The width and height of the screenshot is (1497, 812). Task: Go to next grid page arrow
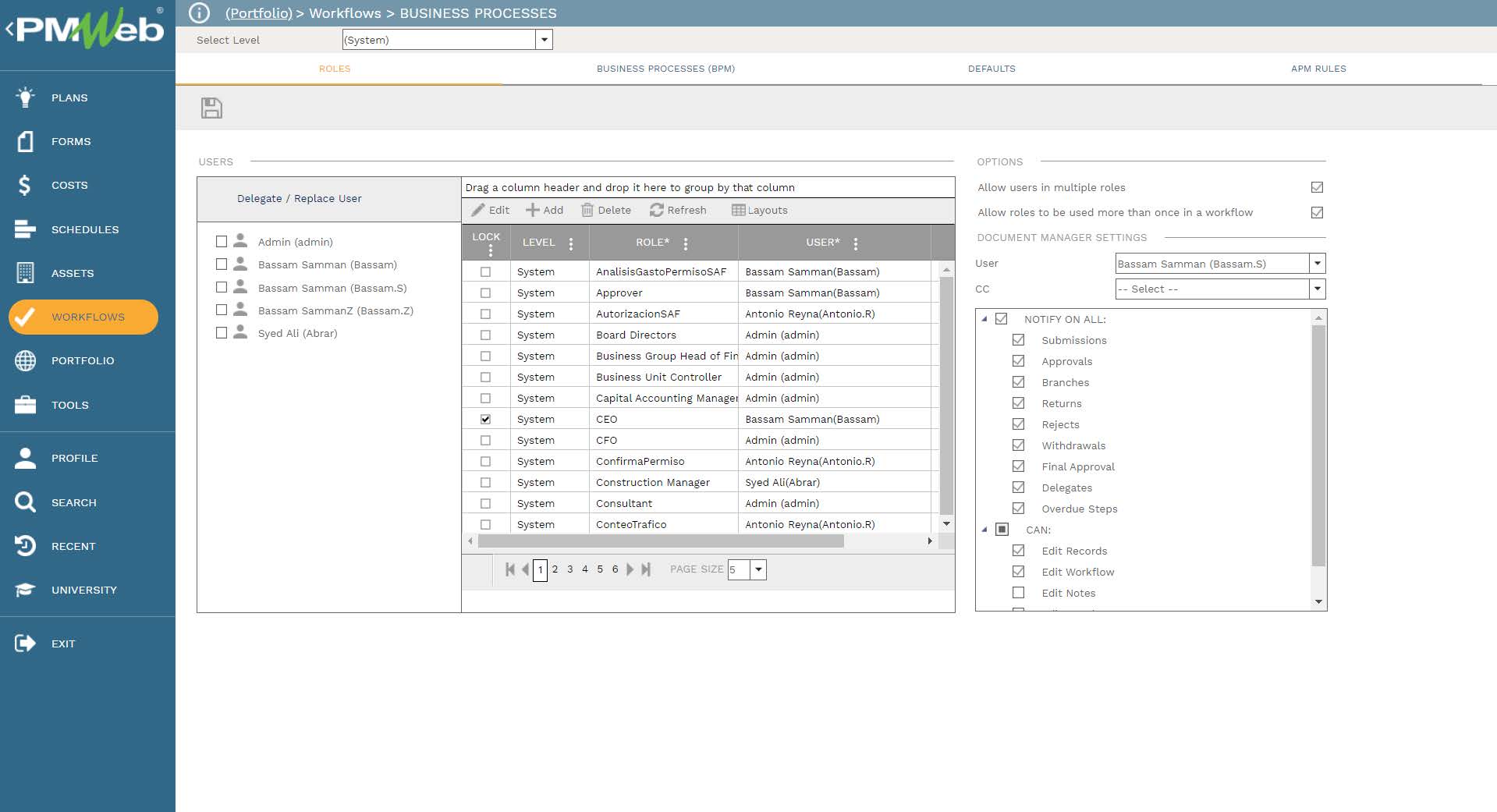coord(630,569)
